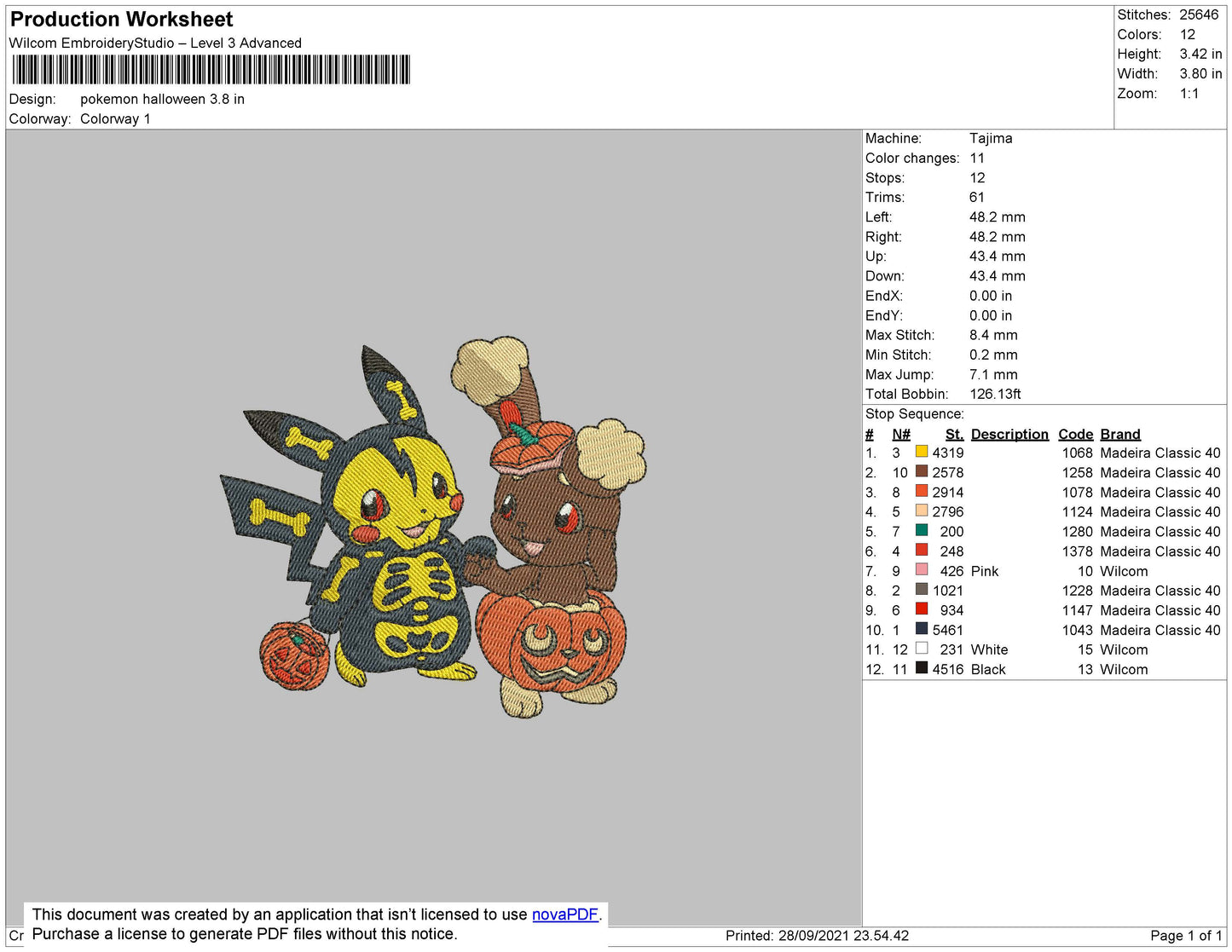Click the height value 3.42 in
The width and height of the screenshot is (1232, 952).
1200,54
